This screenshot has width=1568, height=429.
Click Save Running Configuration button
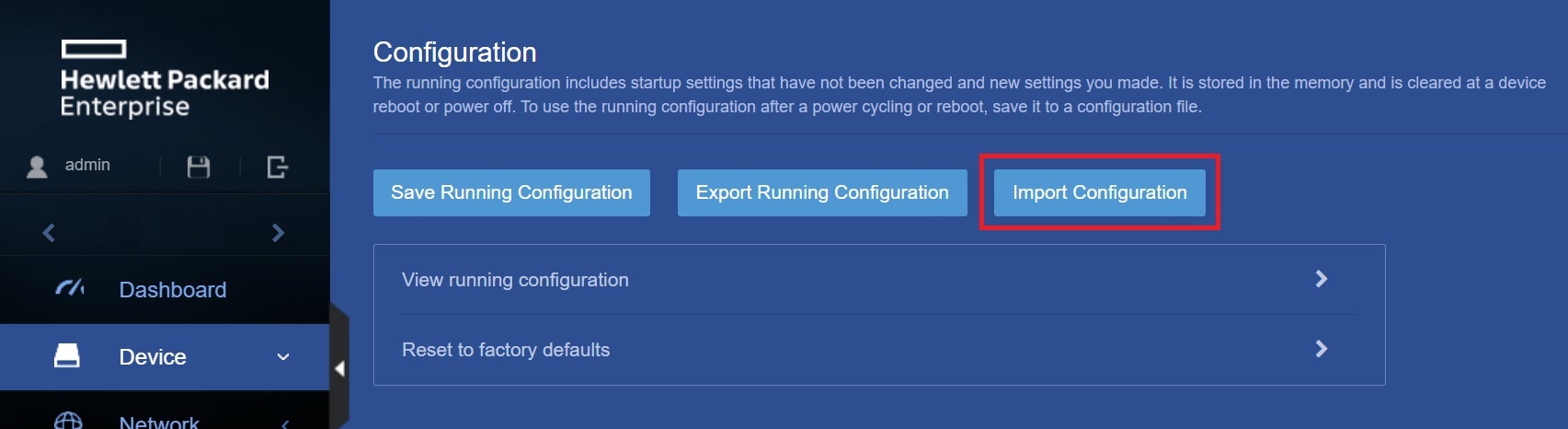tap(511, 192)
